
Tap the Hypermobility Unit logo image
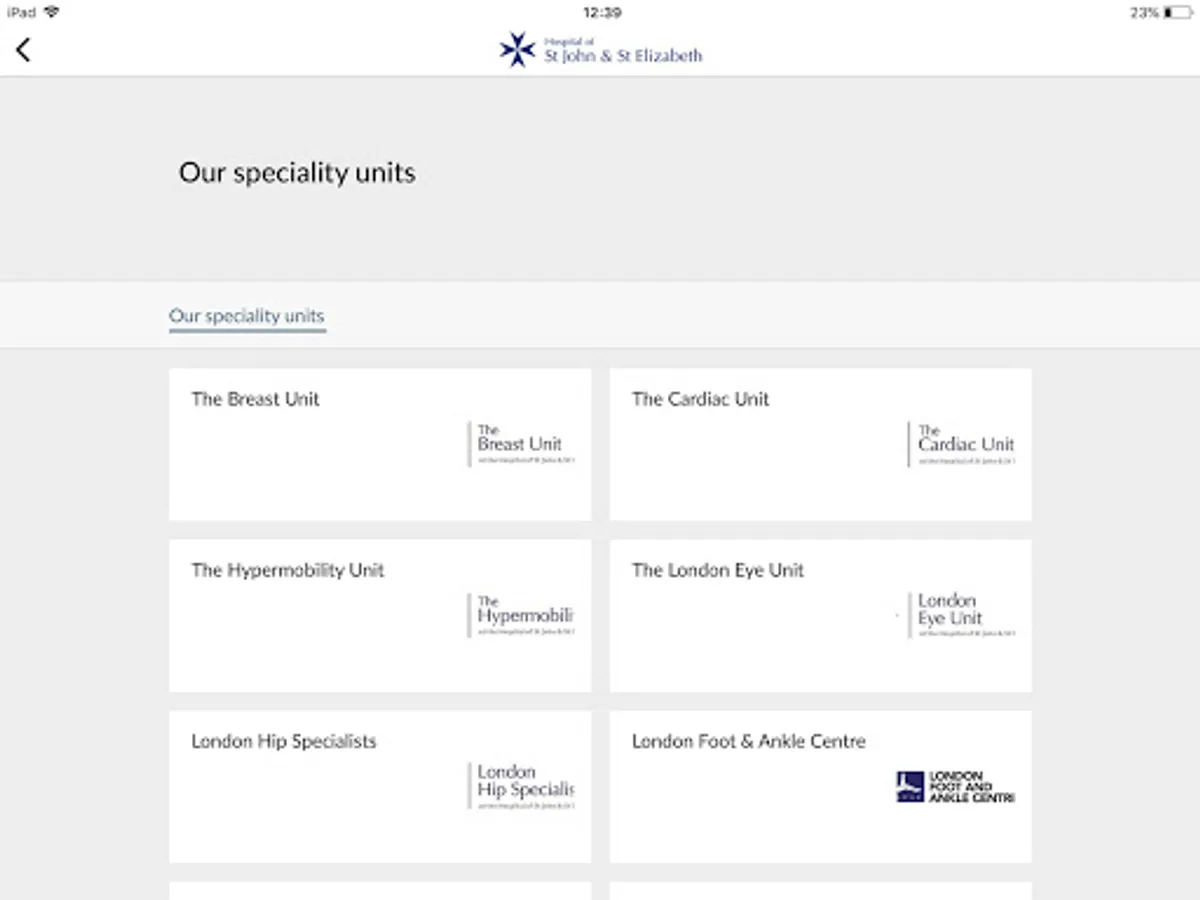(521, 615)
